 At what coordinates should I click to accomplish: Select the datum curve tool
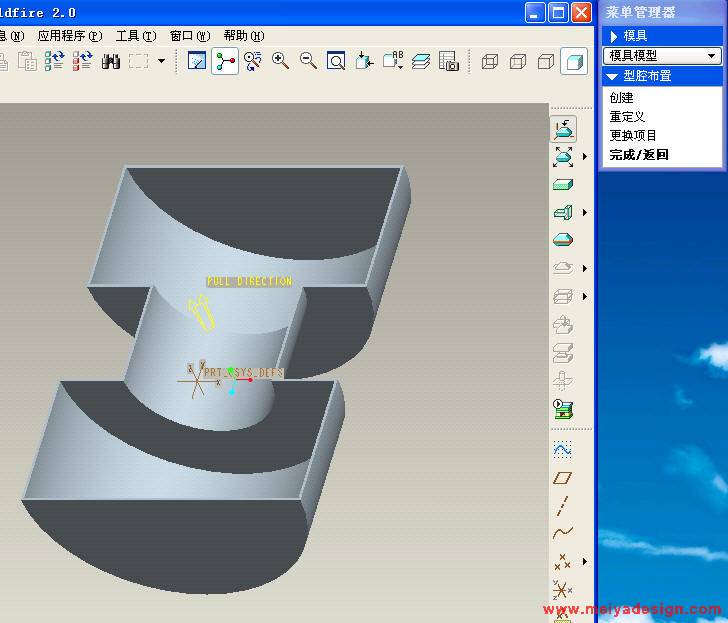563,533
